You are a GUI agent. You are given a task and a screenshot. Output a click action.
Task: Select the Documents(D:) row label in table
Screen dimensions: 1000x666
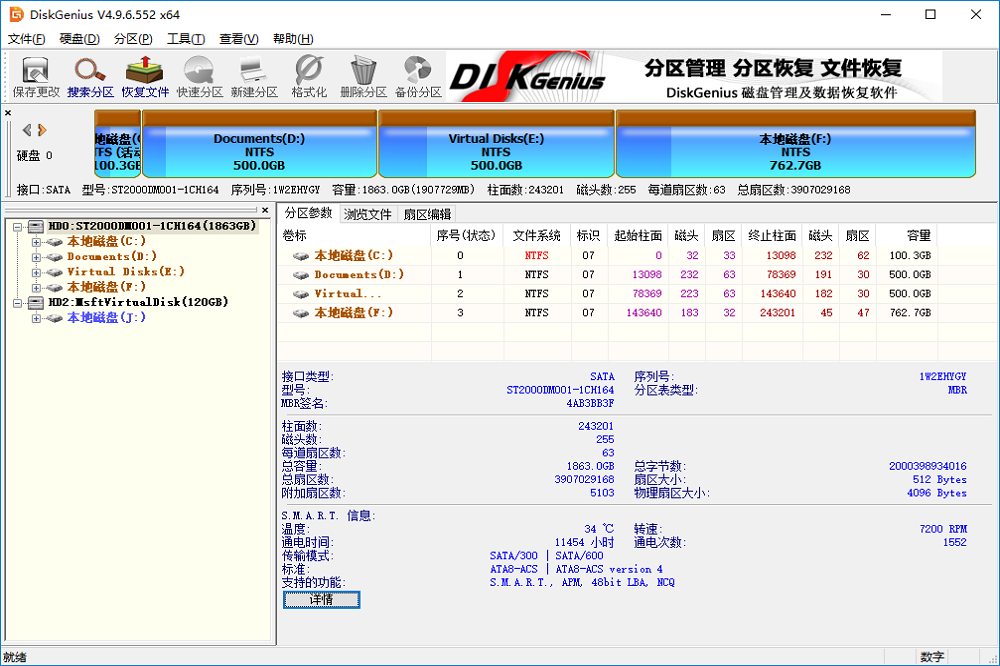coord(359,274)
